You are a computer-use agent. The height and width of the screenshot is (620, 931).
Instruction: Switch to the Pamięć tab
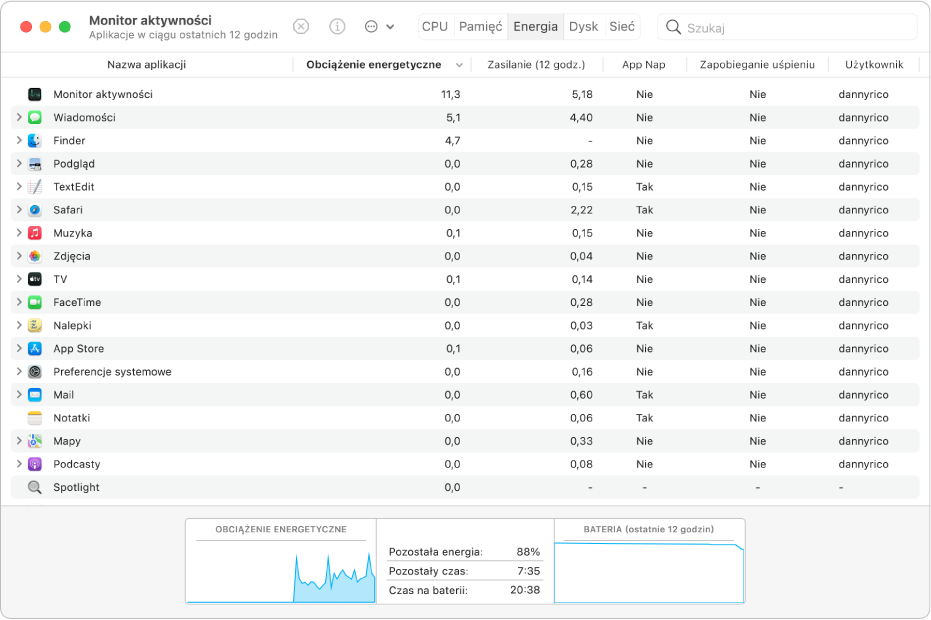click(x=480, y=27)
